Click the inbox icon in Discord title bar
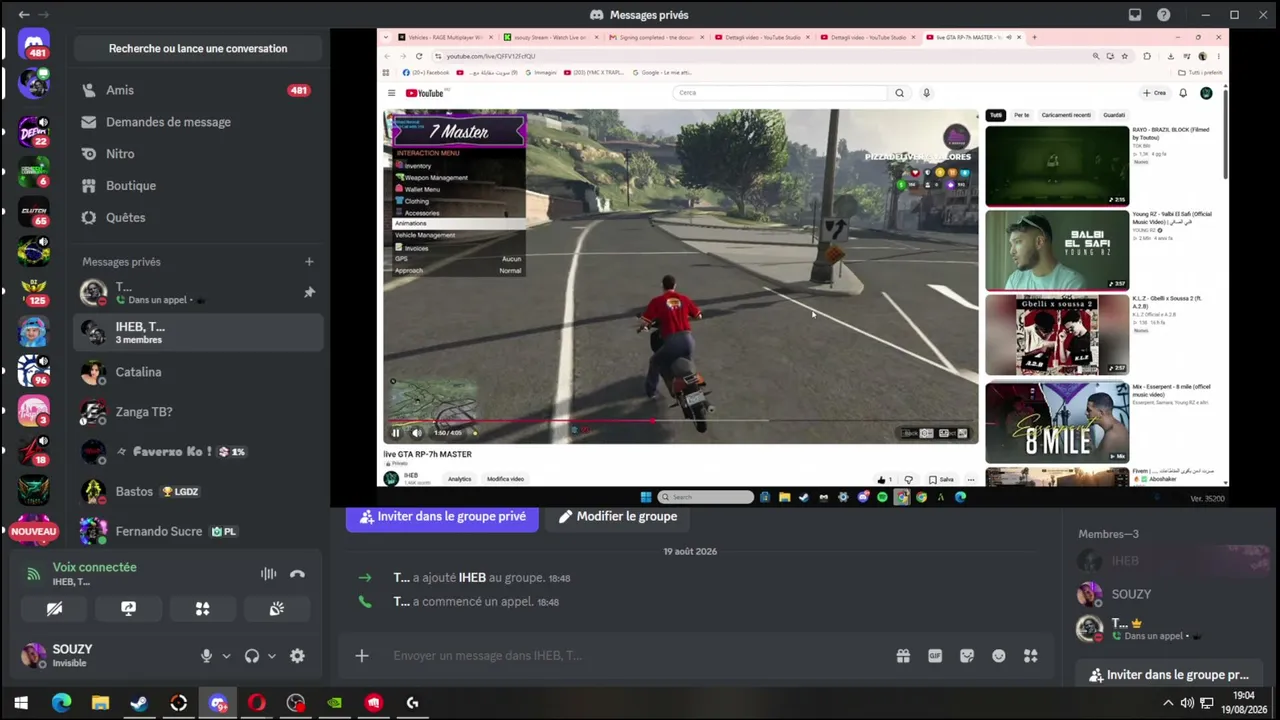This screenshot has height=720, width=1280. (x=1135, y=15)
